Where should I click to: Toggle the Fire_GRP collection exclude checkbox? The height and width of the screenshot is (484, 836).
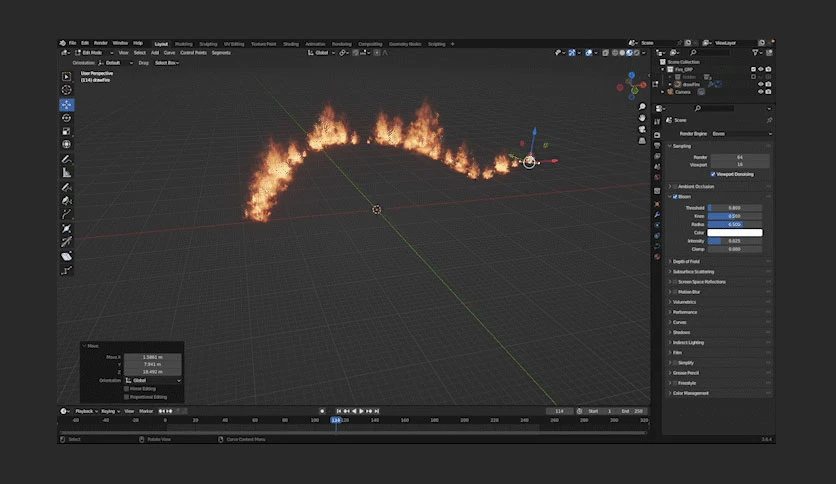(753, 69)
